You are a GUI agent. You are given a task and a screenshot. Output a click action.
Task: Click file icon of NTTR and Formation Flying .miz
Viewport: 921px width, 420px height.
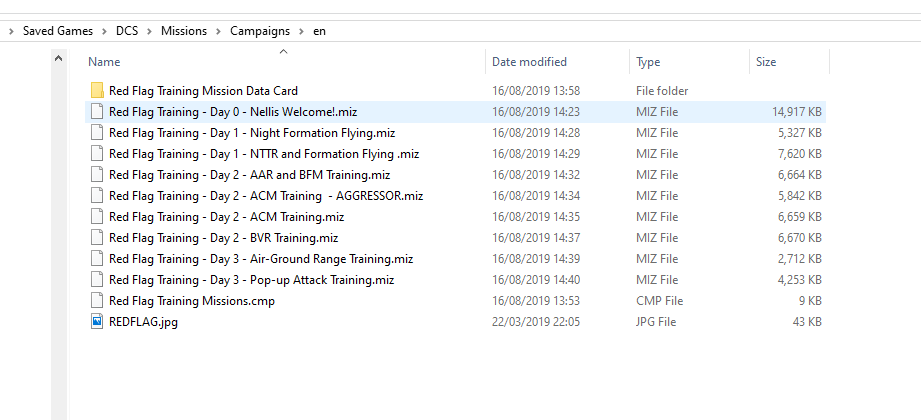coord(98,154)
